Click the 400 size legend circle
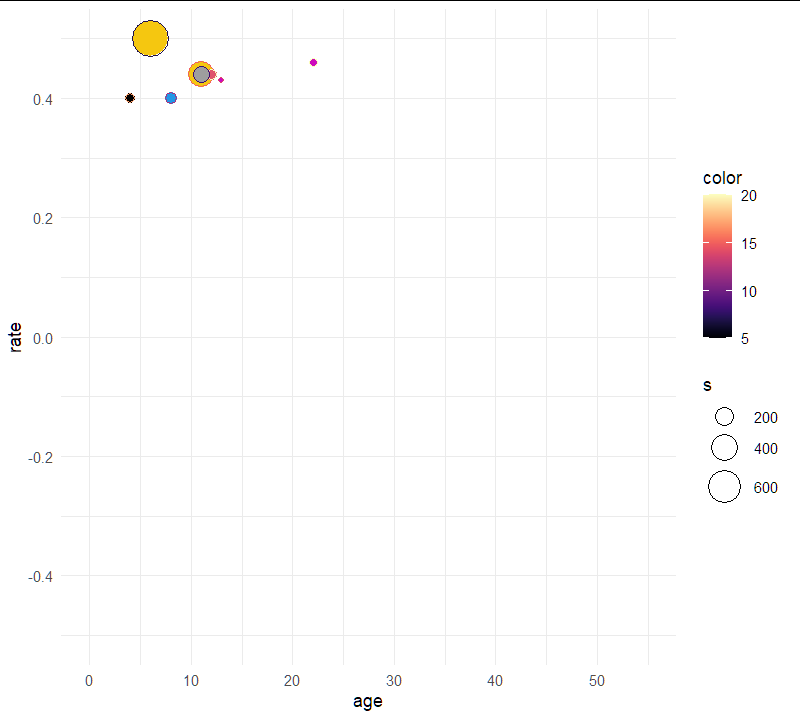800x720 pixels. click(x=724, y=448)
